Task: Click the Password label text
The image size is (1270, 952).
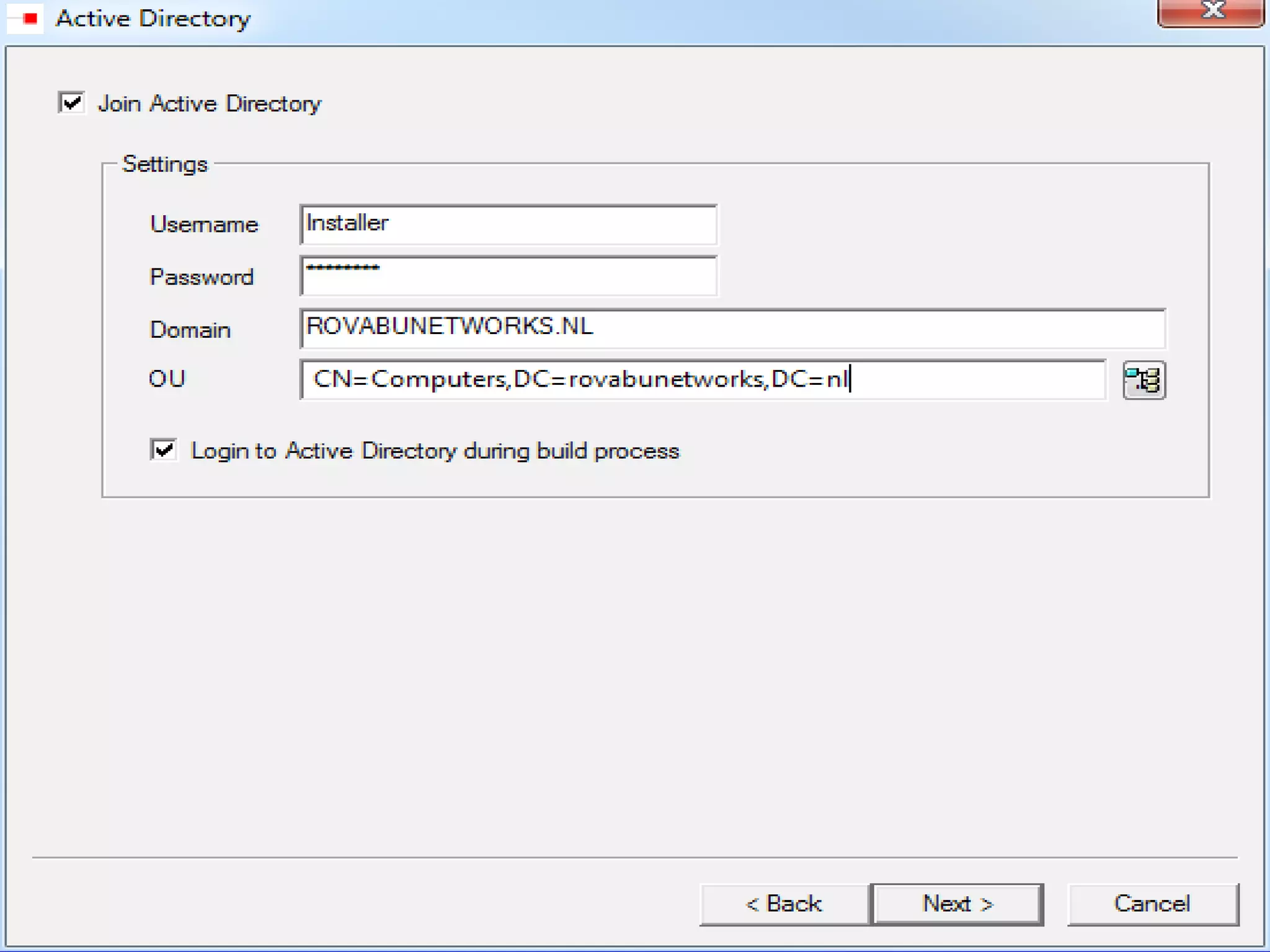Action: (x=202, y=277)
